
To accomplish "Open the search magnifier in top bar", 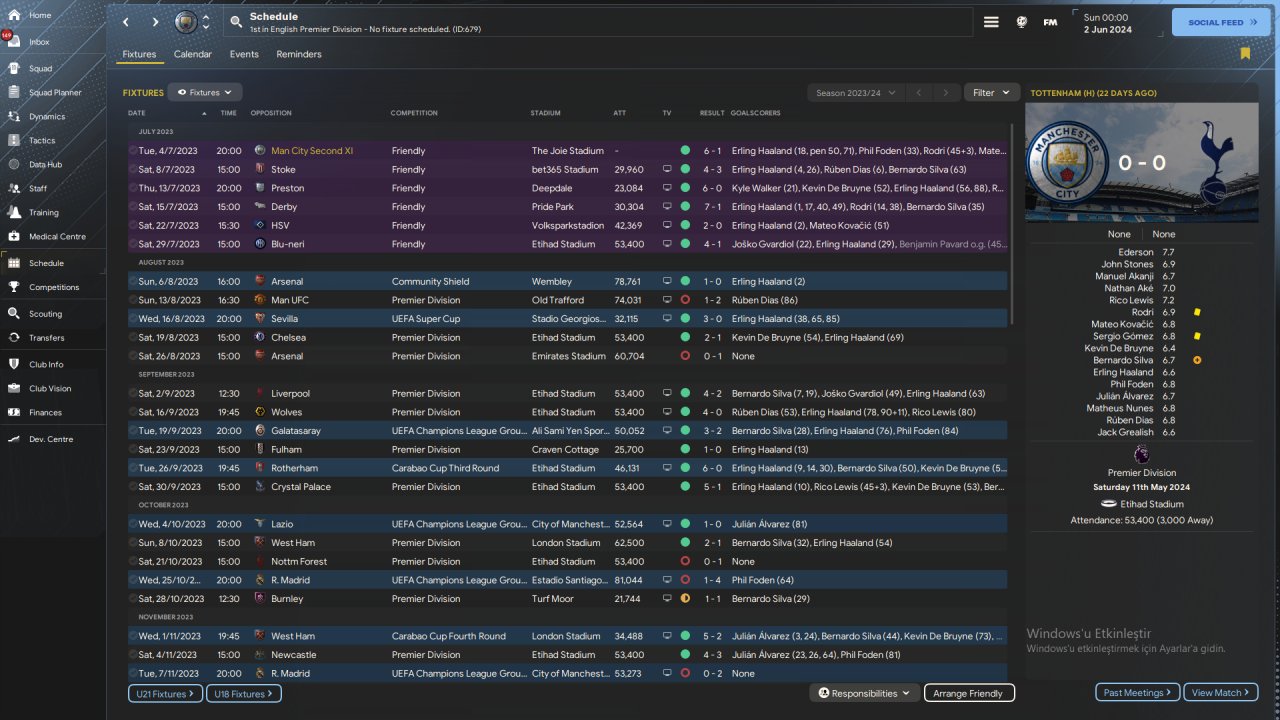I will 235,22.
